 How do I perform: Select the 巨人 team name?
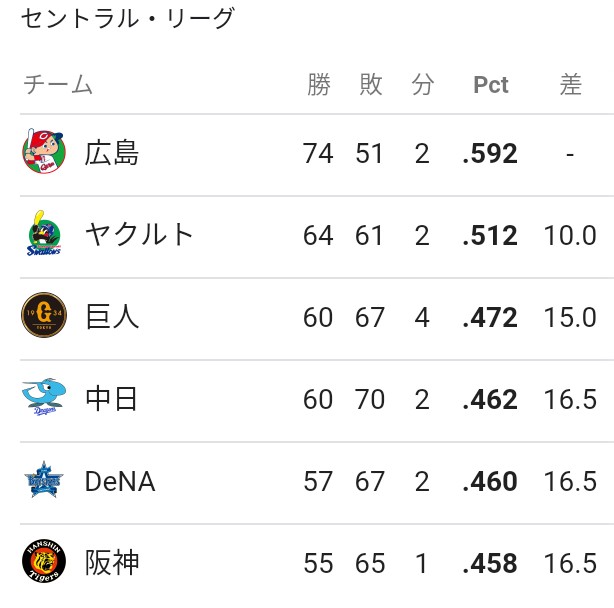pos(112,317)
